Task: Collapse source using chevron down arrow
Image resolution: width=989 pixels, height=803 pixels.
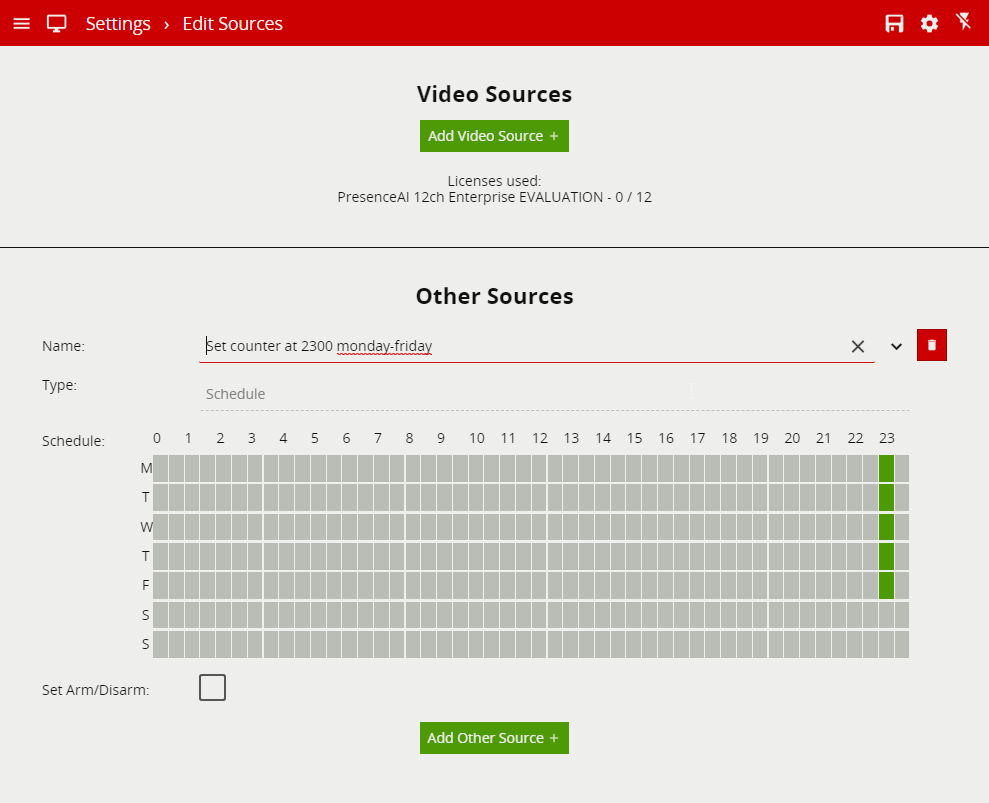Action: point(896,346)
